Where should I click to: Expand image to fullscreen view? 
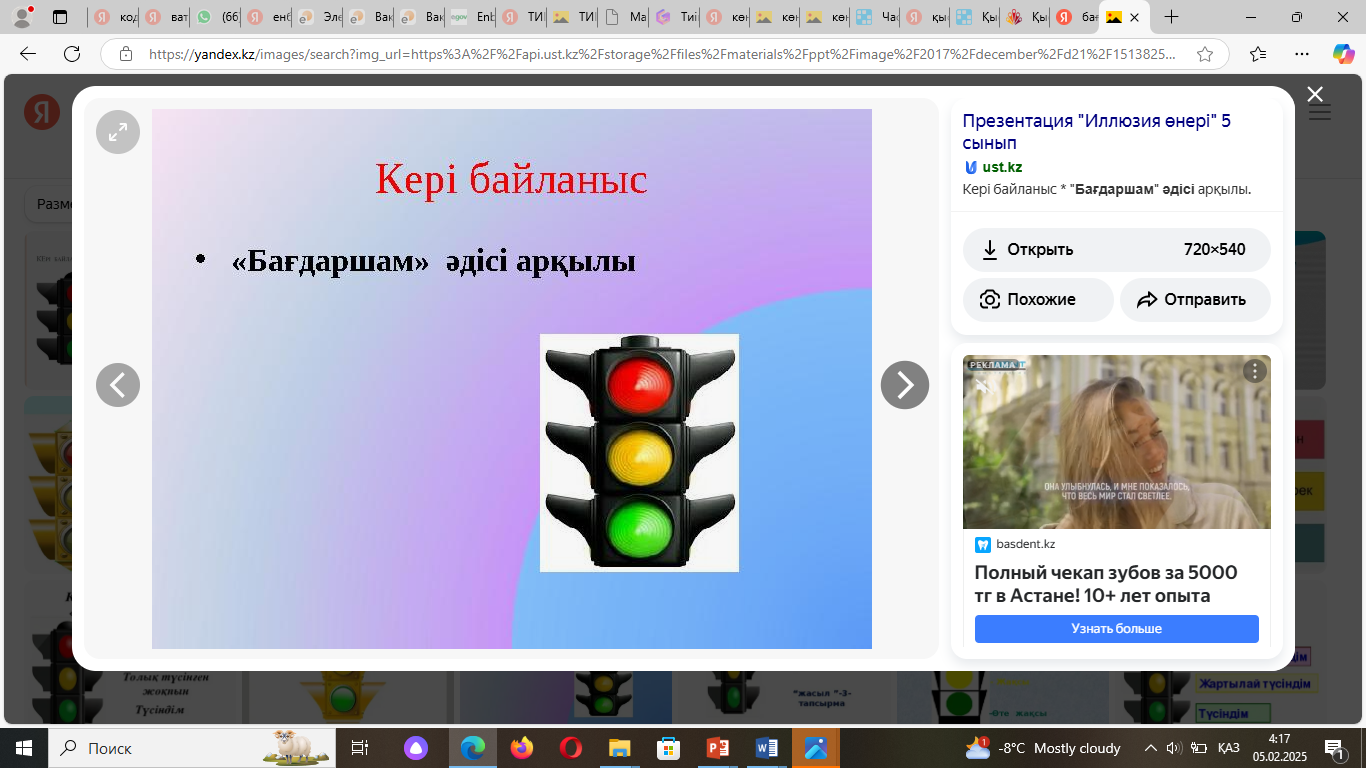tap(118, 132)
